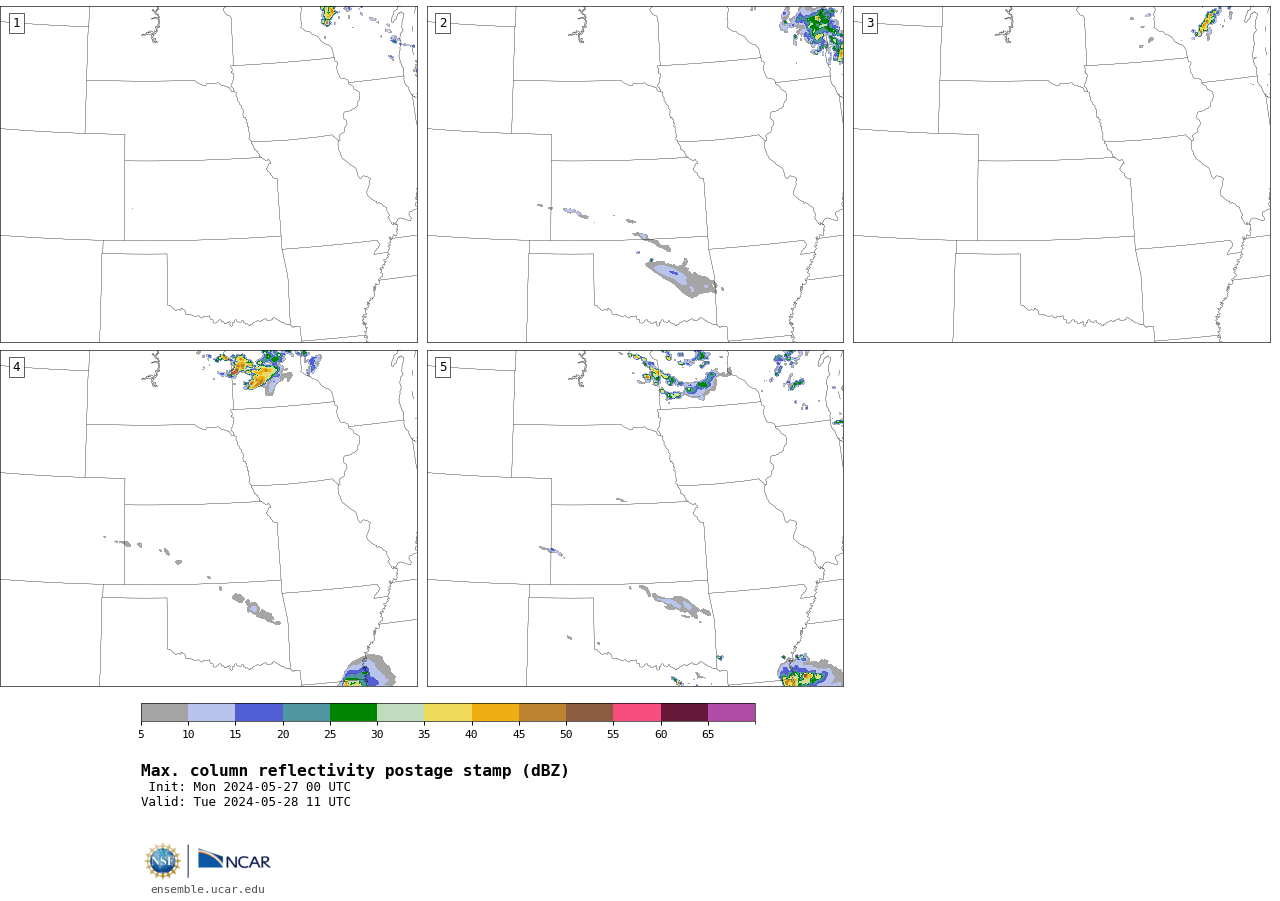Click the orange 40-45 dBZ swatch
The height and width of the screenshot is (901, 1280).
tap(495, 713)
